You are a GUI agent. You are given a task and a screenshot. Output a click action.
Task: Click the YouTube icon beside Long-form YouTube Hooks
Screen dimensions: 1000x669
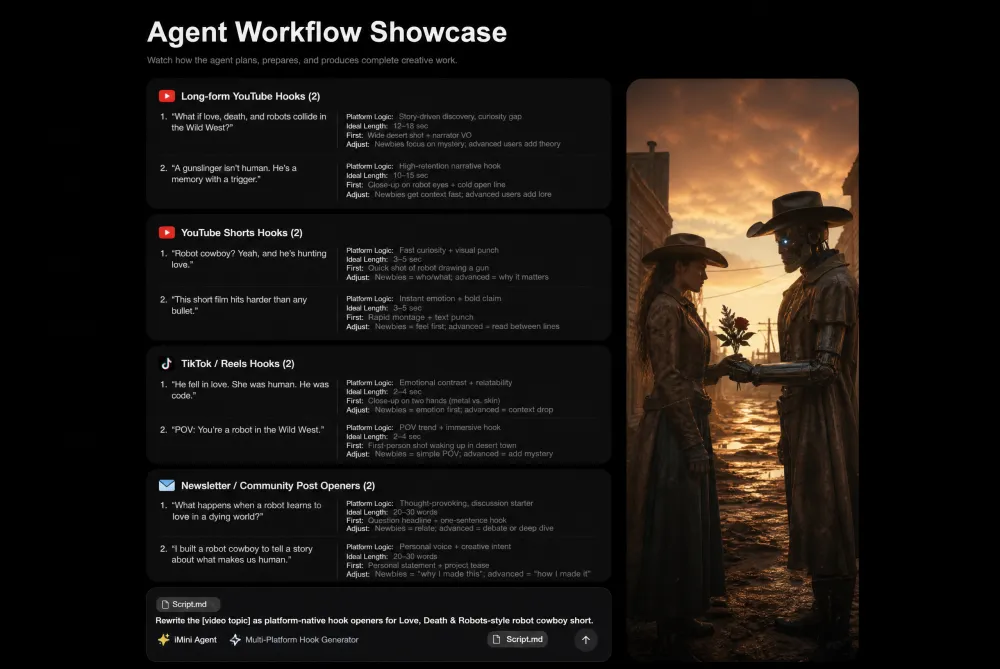pyautogui.click(x=166, y=96)
